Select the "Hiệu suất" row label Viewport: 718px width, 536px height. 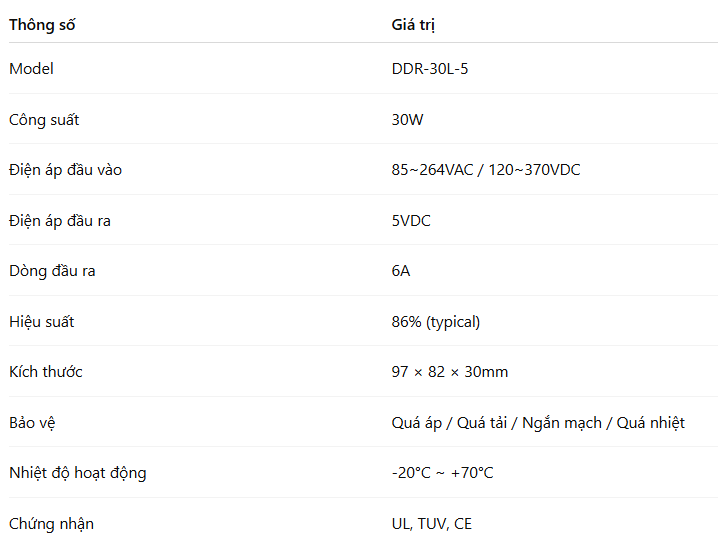coord(41,322)
